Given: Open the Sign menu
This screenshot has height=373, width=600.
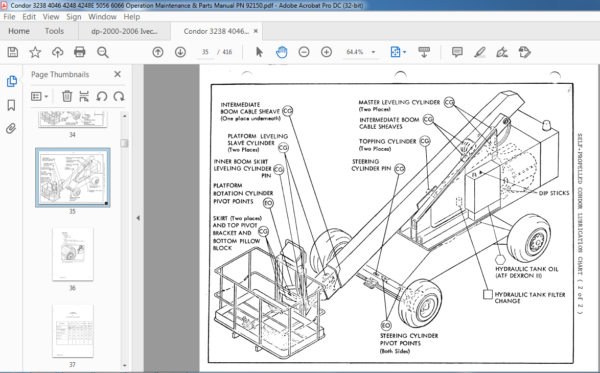Looking at the screenshot, I should [73, 17].
